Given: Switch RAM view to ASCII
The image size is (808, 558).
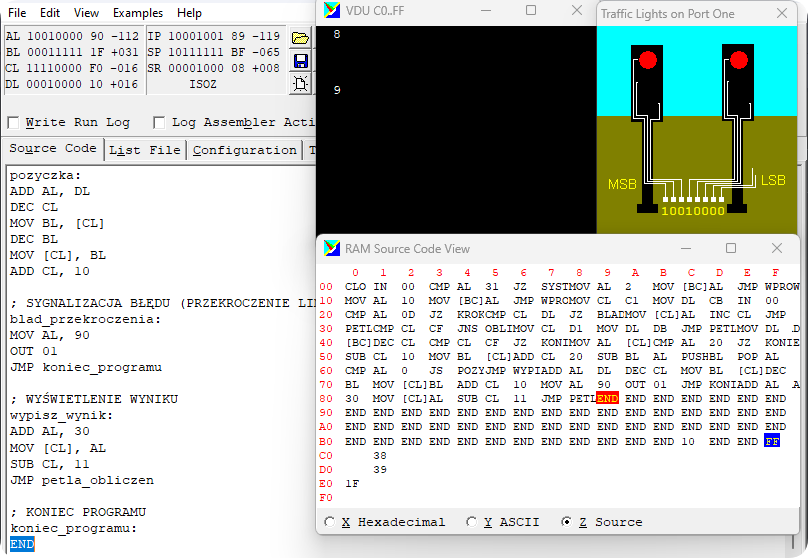Looking at the screenshot, I should 471,522.
